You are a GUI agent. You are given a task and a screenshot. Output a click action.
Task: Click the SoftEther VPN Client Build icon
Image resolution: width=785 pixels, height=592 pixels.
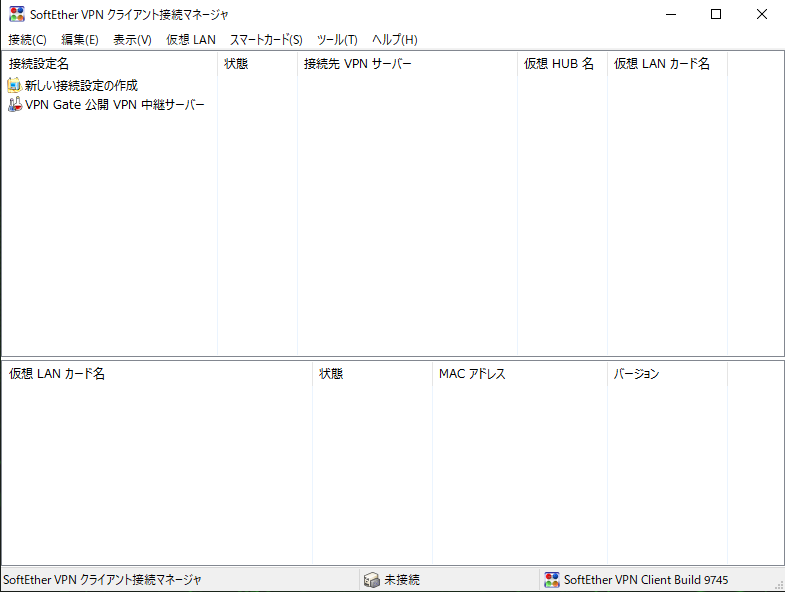[x=552, y=580]
